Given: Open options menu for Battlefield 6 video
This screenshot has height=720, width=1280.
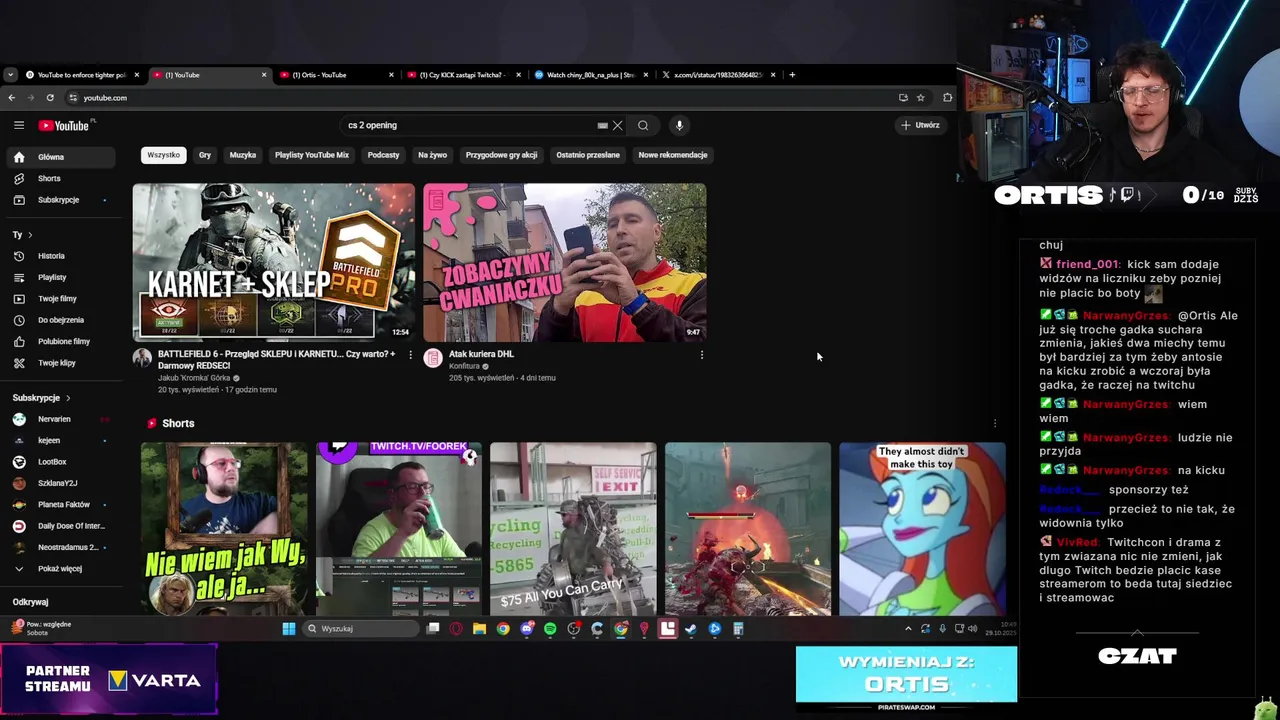Looking at the screenshot, I should pos(410,355).
